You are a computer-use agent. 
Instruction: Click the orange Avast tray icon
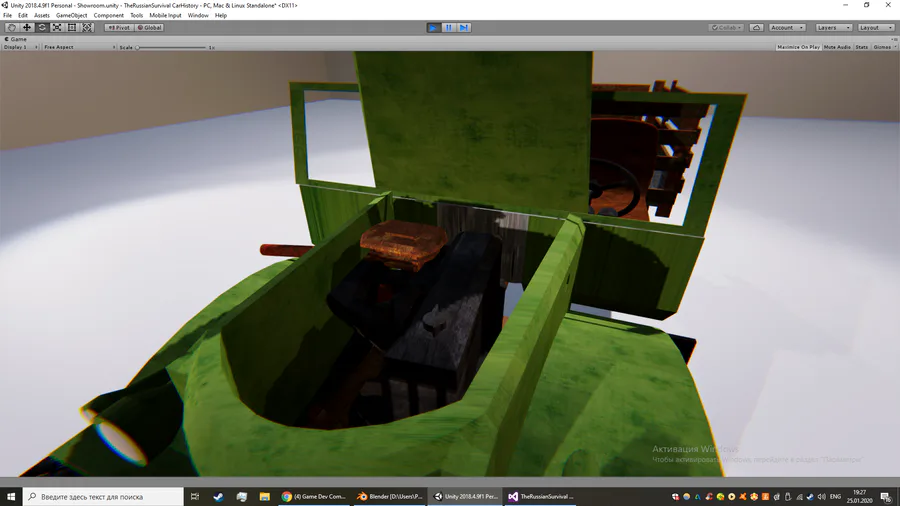point(743,497)
